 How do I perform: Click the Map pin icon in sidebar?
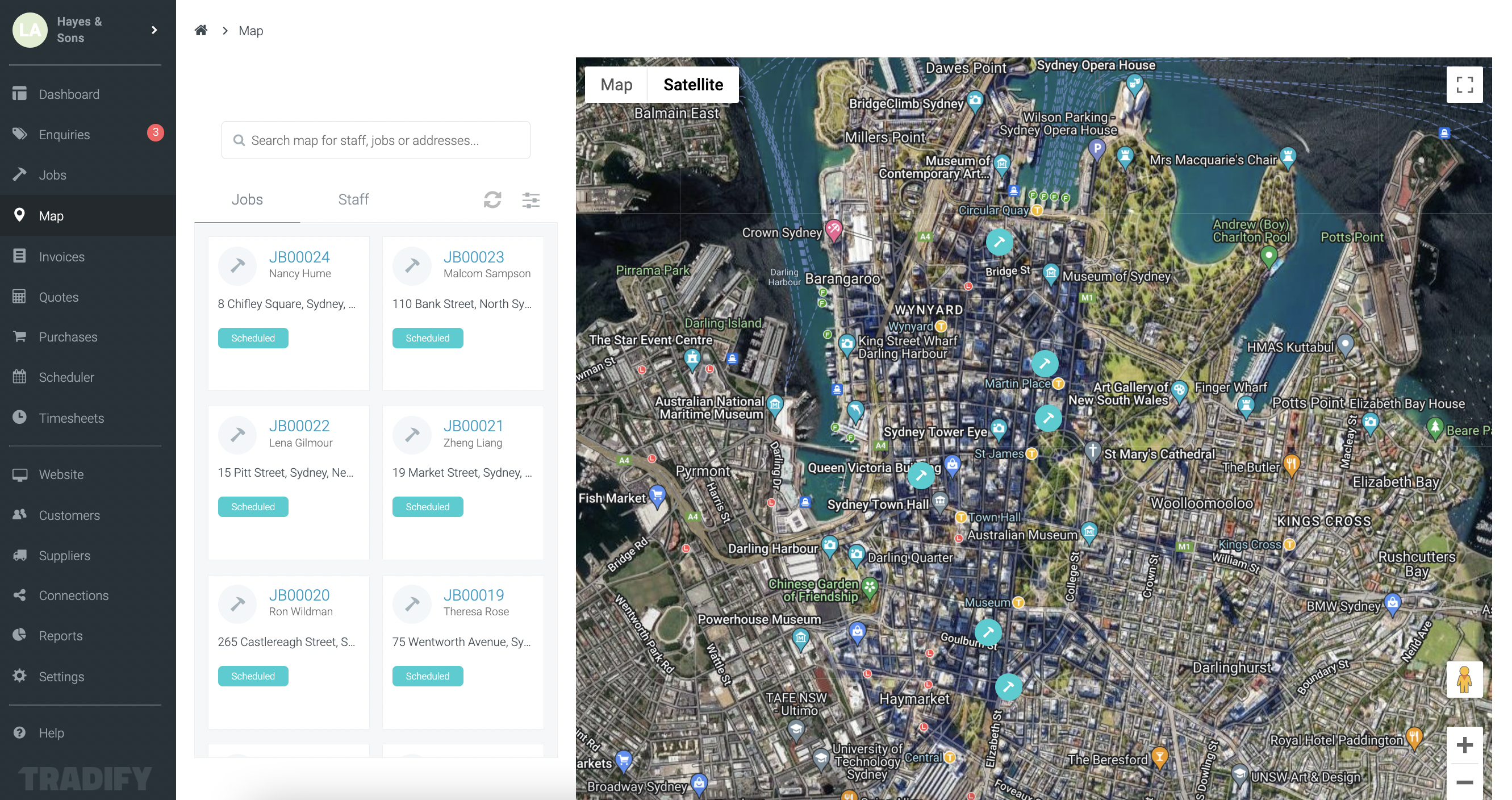click(19, 215)
